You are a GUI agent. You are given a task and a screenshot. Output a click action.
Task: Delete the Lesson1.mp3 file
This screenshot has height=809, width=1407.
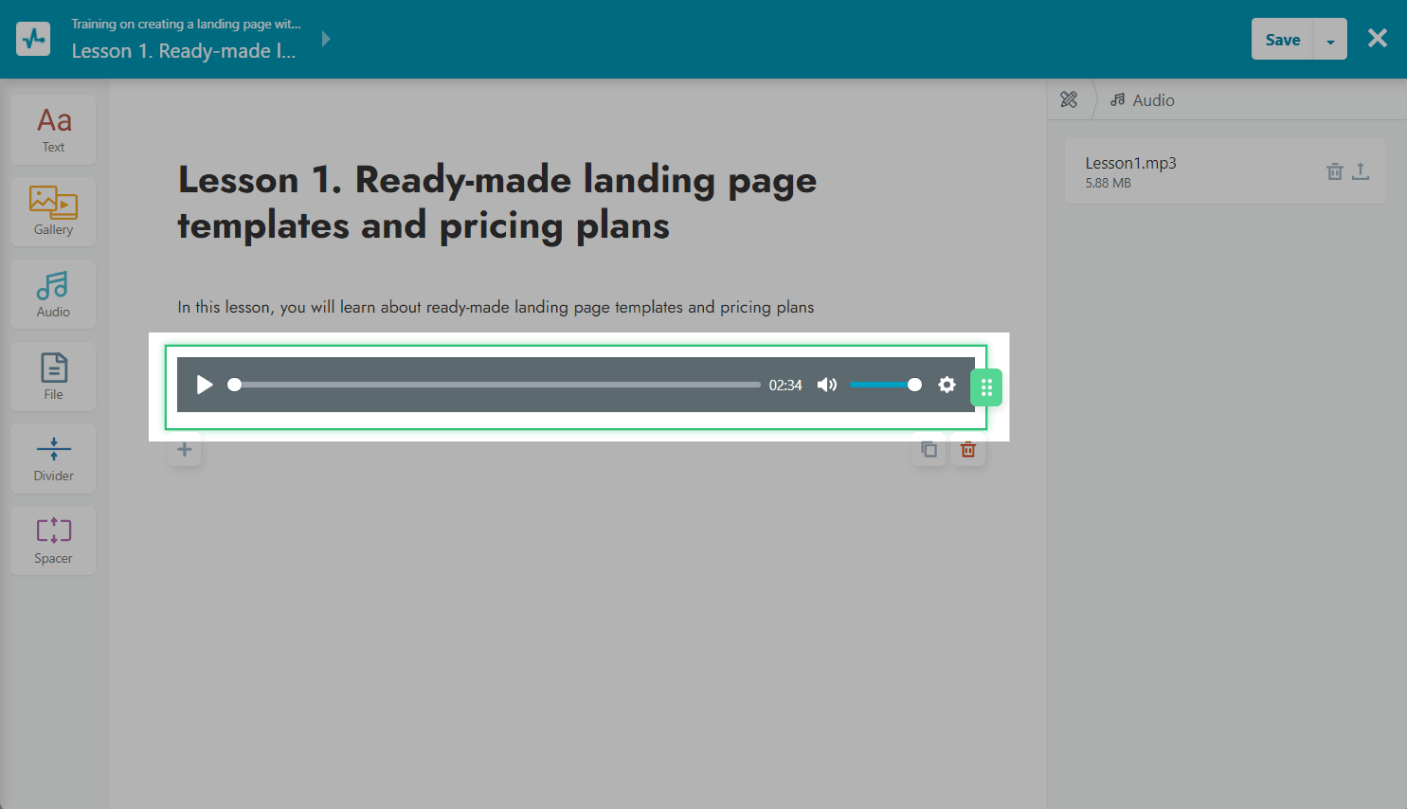coord(1334,172)
